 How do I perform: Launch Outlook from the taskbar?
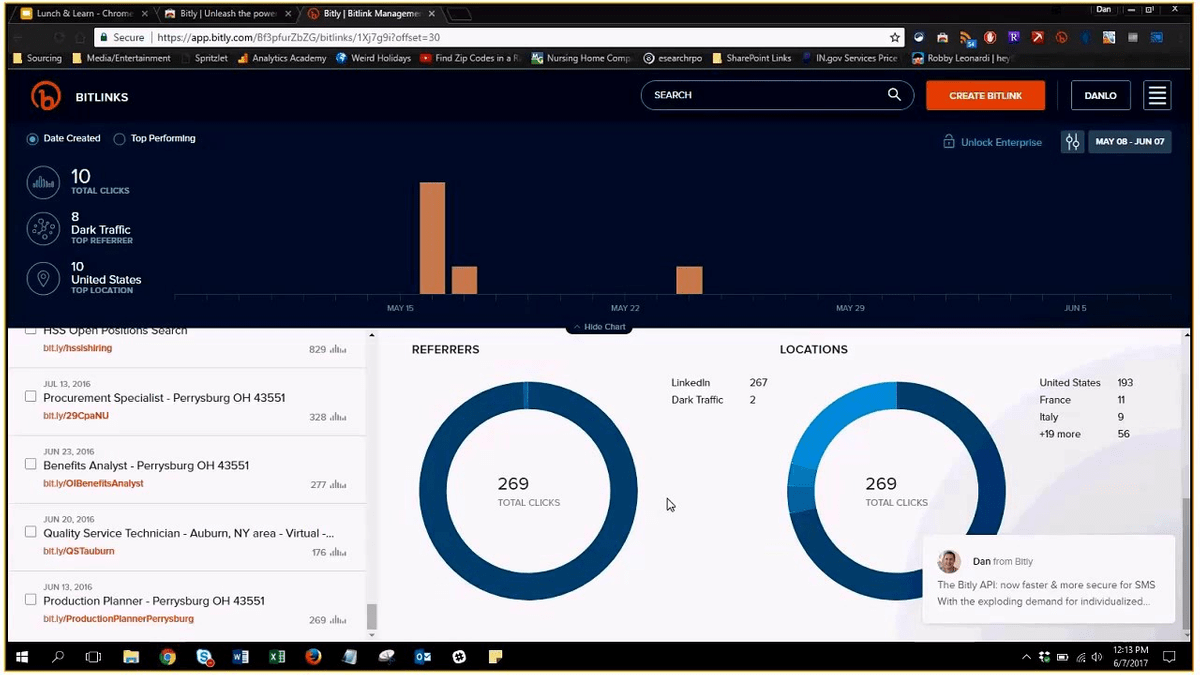pyautogui.click(x=422, y=657)
